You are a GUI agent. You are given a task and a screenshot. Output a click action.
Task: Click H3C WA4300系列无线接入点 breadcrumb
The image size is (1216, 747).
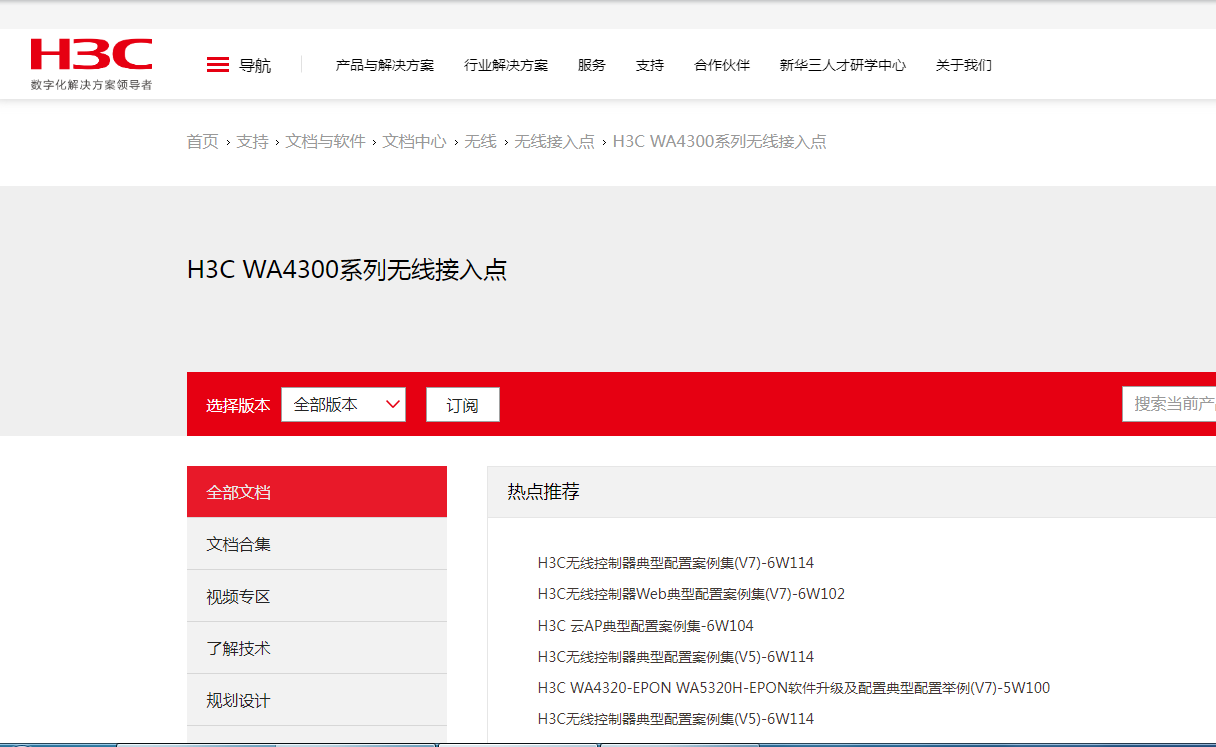(720, 142)
